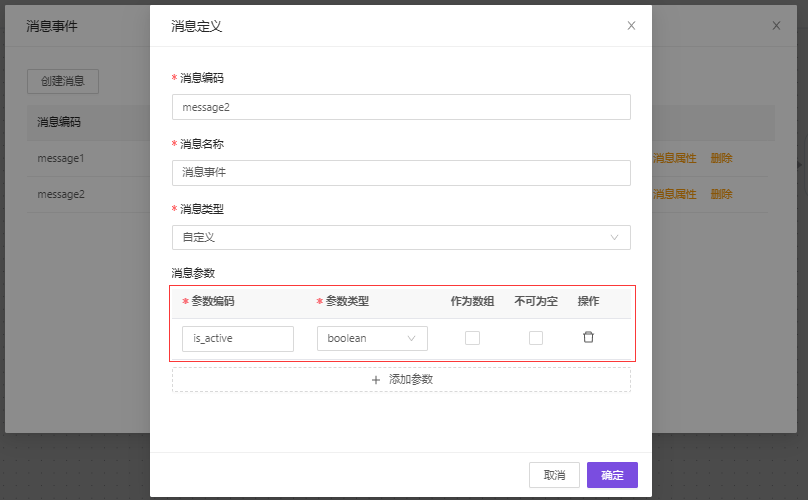
Task: Enable 作为数组 checkbox for is_active
Action: (x=472, y=338)
